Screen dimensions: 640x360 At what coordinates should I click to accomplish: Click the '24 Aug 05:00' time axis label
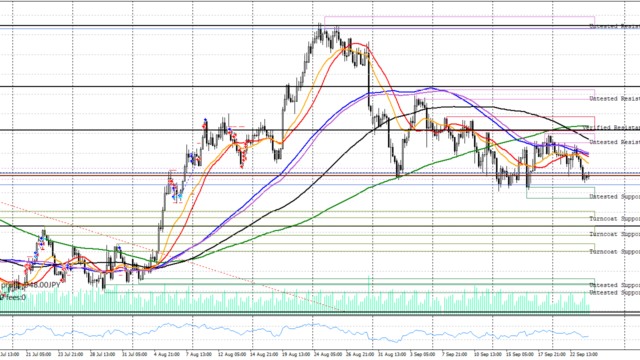[x=328, y=354]
